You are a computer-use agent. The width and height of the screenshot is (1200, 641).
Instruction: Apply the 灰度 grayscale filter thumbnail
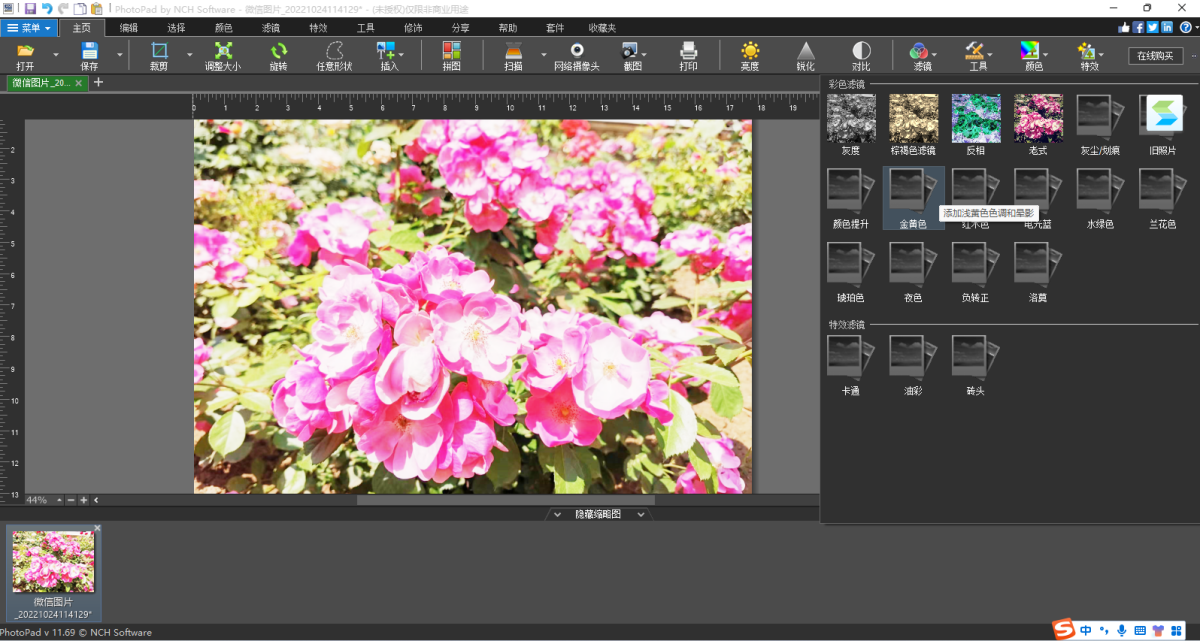851,119
